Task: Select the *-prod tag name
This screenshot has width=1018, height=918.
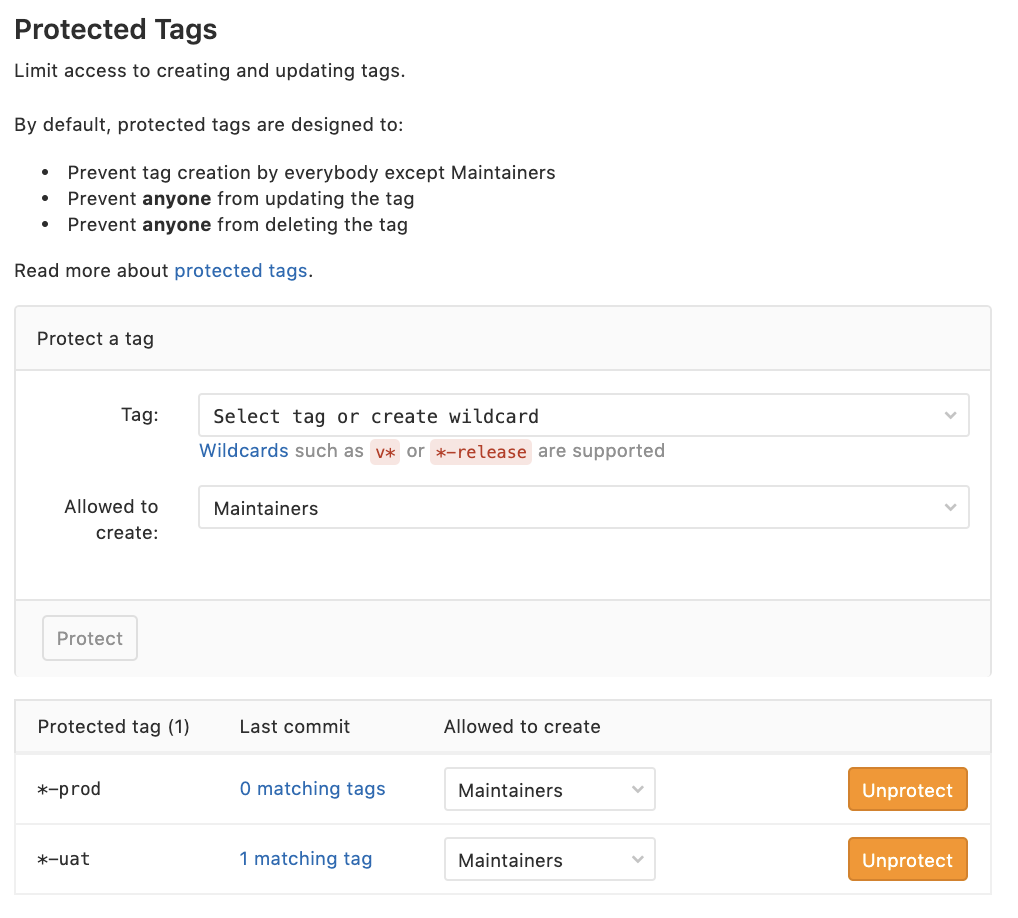Action: pyautogui.click(x=69, y=789)
